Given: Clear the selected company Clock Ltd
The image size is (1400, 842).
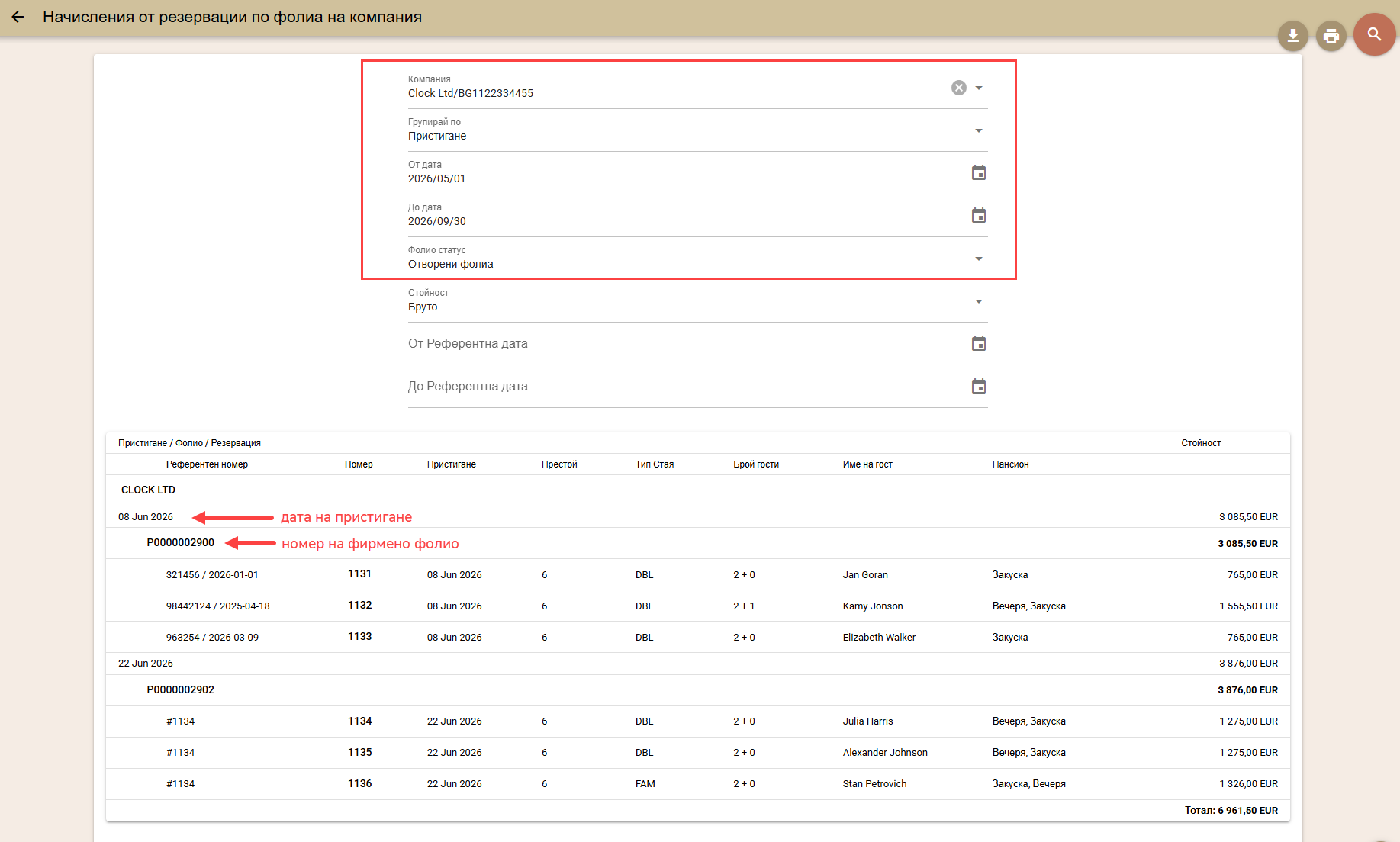Looking at the screenshot, I should click(x=959, y=88).
